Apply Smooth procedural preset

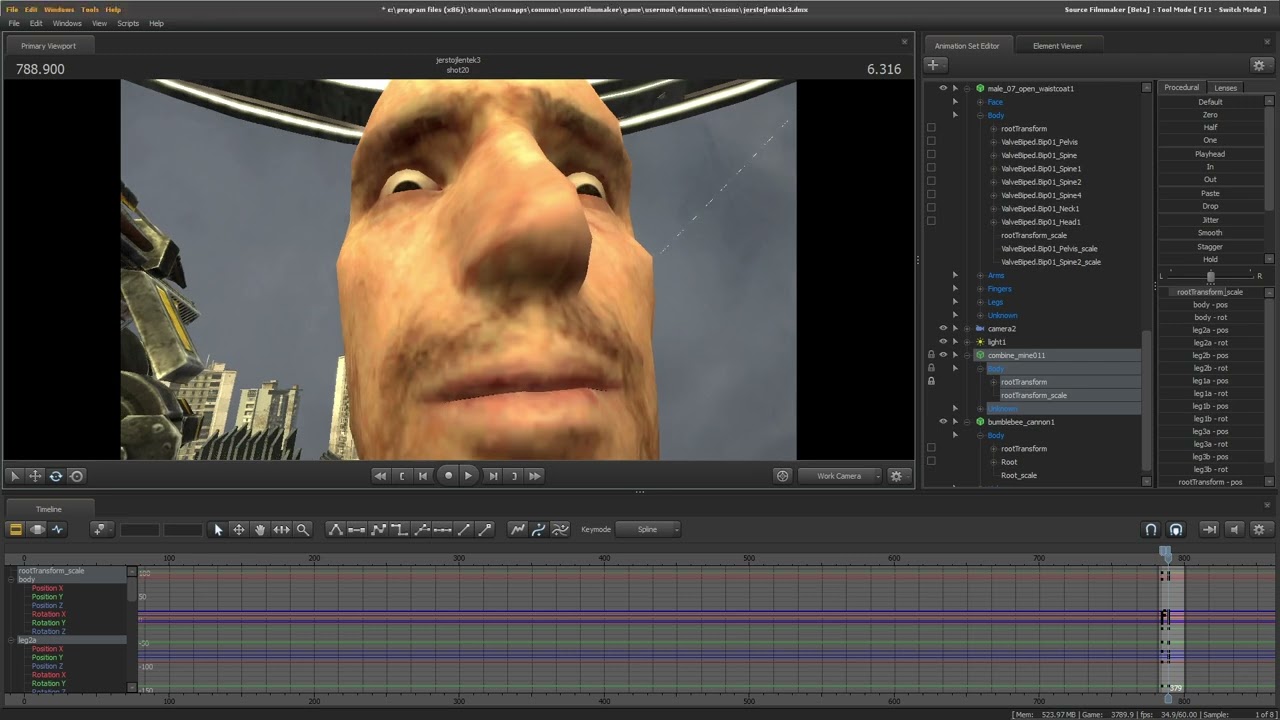pyautogui.click(x=1210, y=233)
